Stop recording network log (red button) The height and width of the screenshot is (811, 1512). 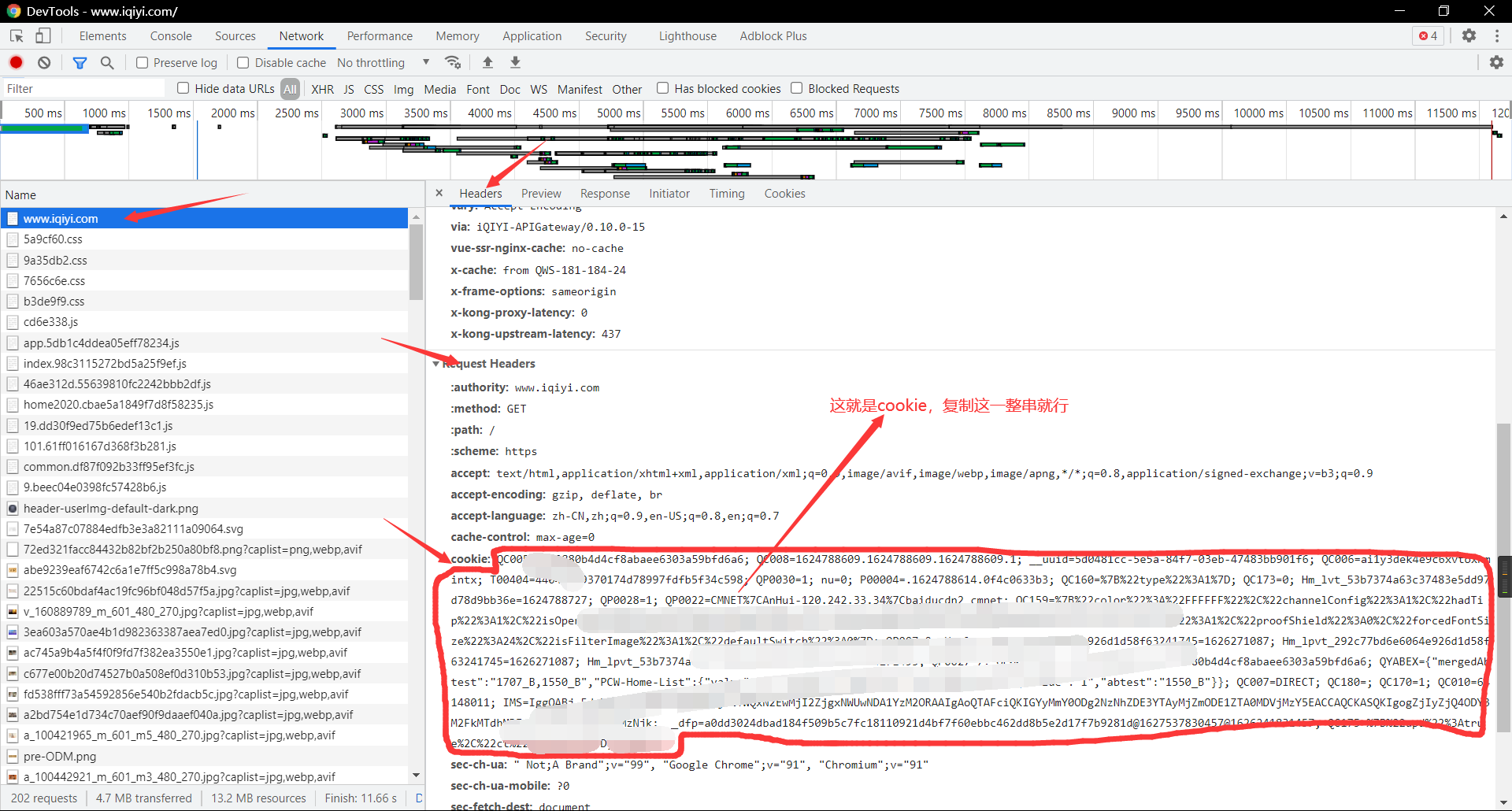16,62
